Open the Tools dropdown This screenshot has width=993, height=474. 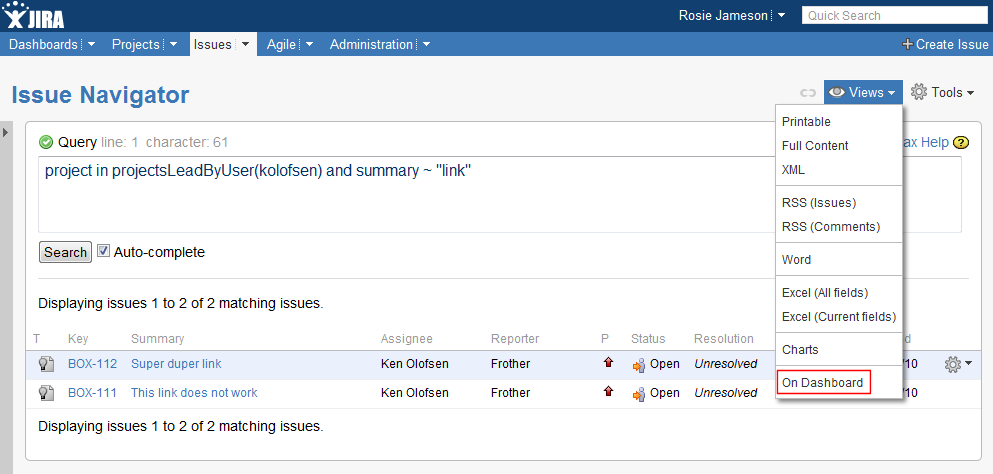[x=942, y=93]
